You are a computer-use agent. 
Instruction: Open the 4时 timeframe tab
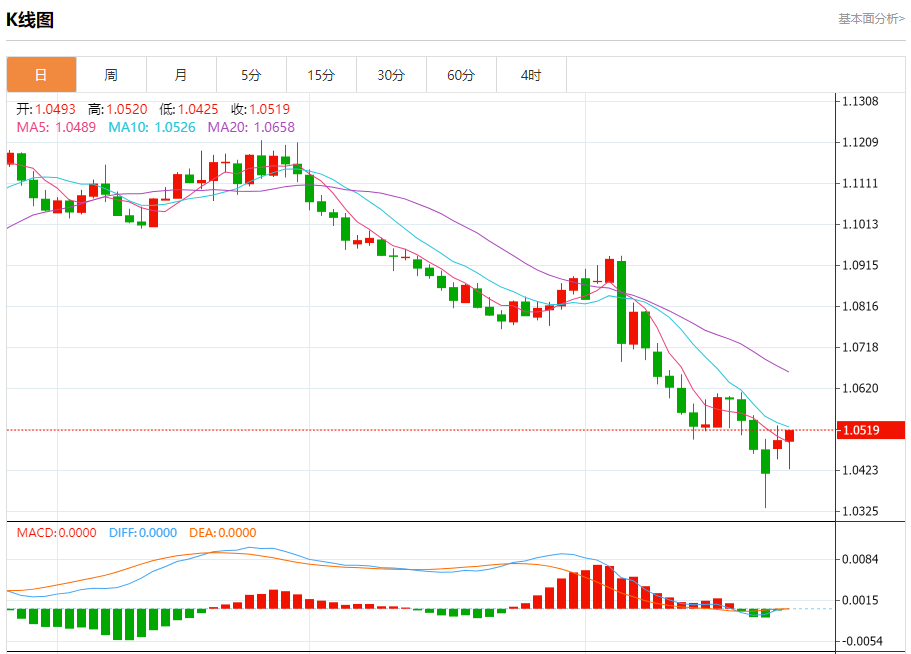[x=531, y=75]
